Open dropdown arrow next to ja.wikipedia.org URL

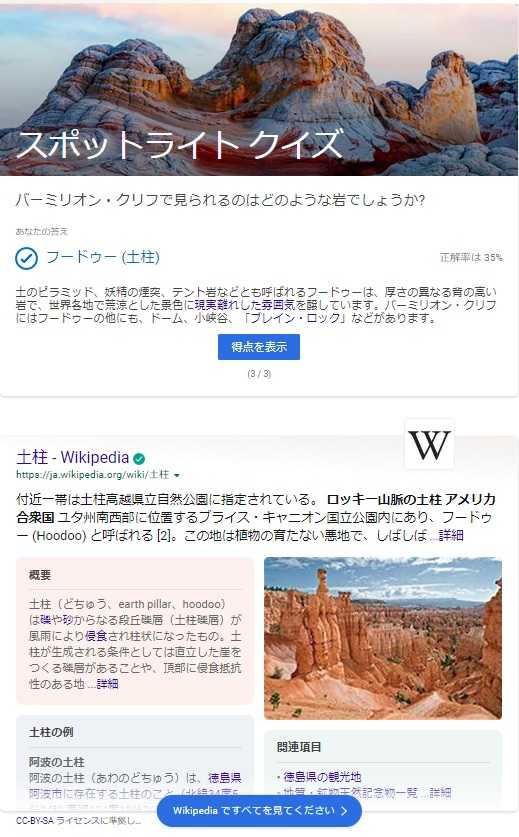[177, 475]
